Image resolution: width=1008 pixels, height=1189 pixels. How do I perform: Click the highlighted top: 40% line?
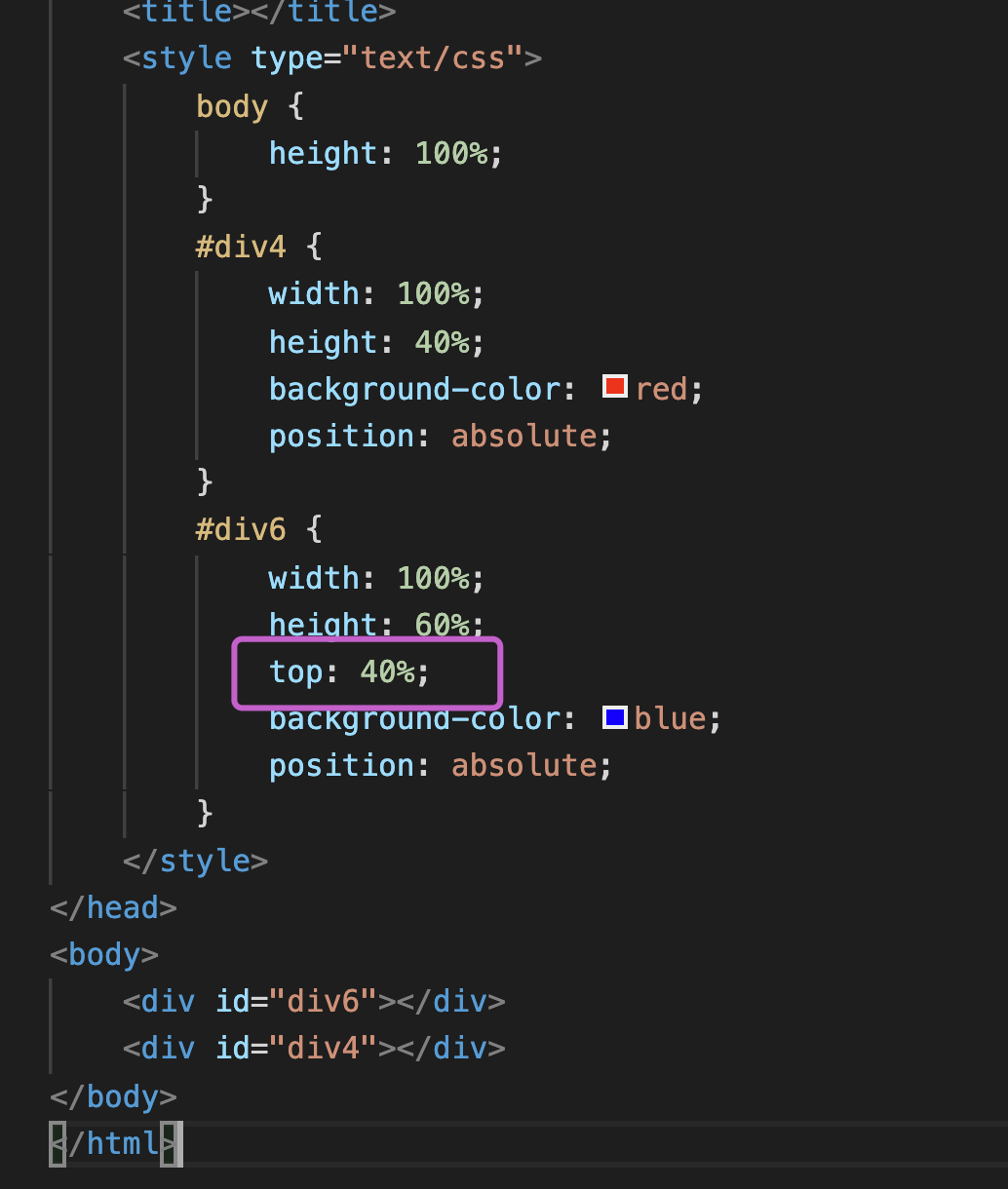pos(349,671)
